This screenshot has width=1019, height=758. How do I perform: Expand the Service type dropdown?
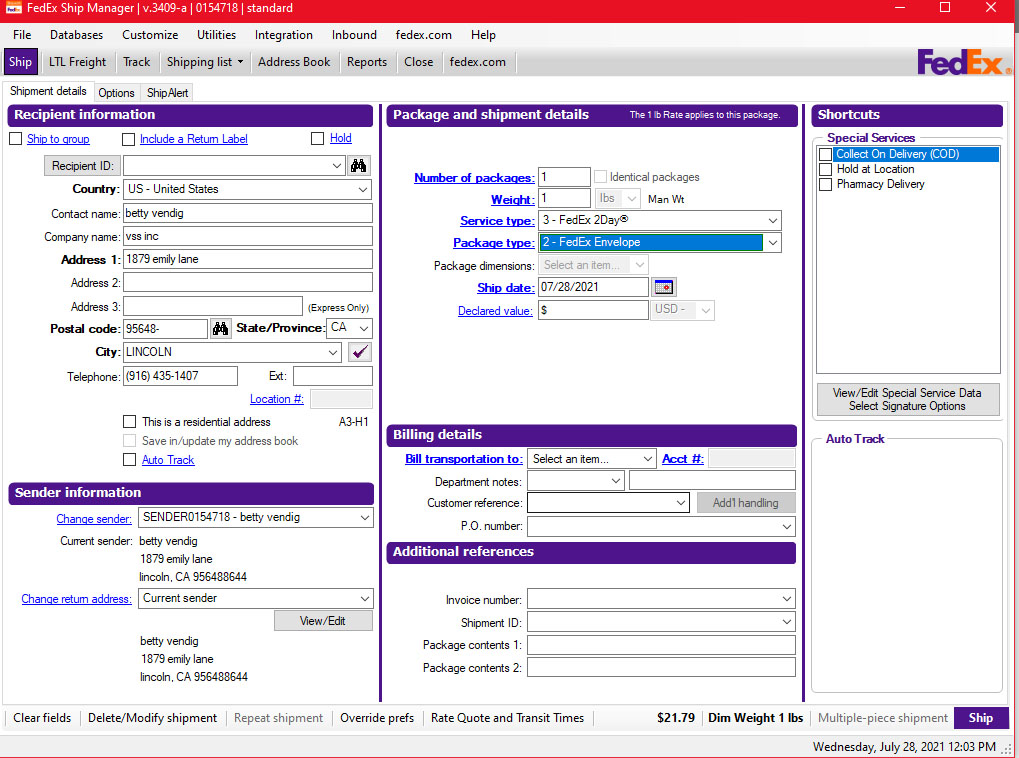tap(773, 220)
